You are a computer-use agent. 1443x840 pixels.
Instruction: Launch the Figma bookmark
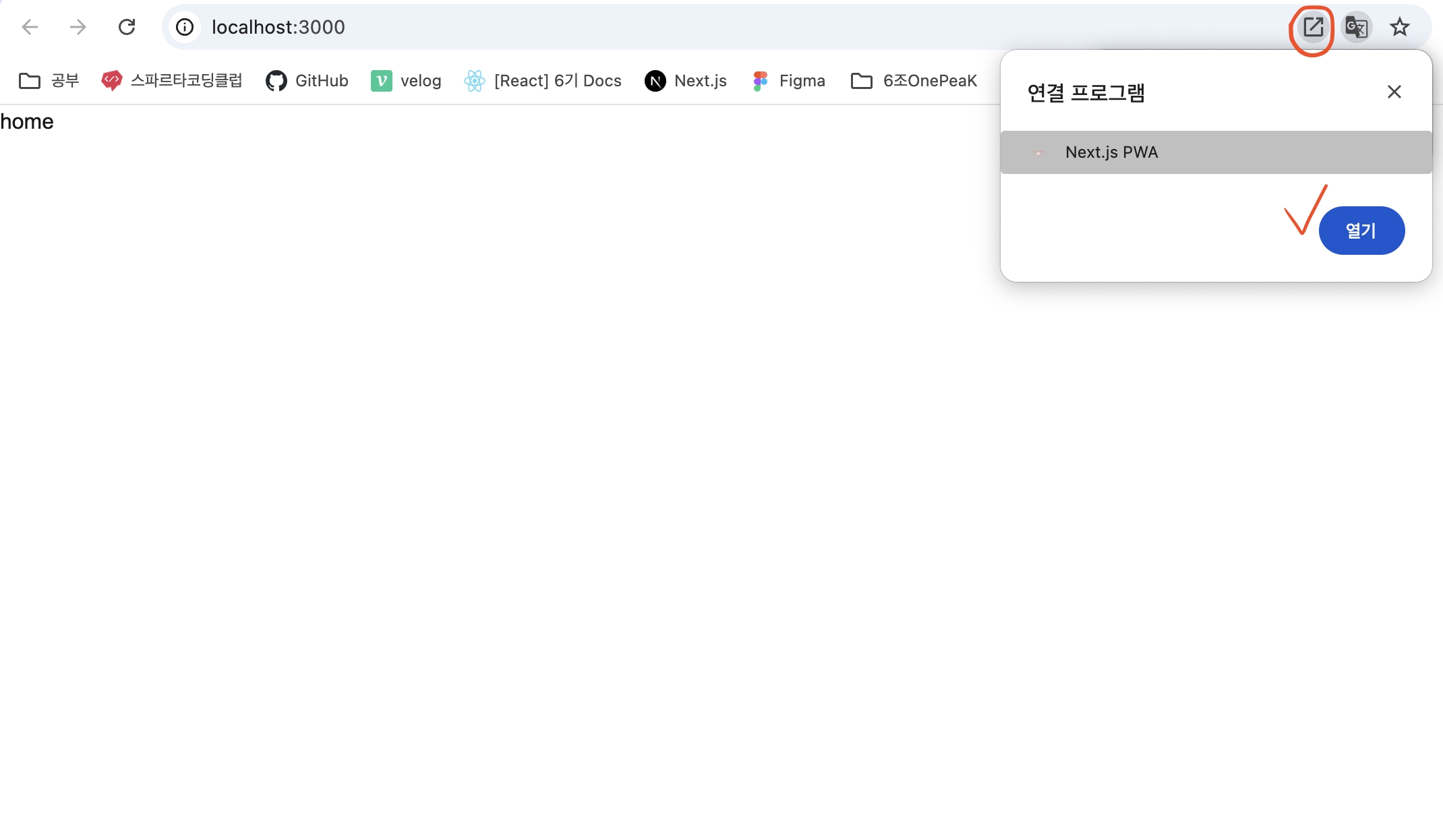[x=789, y=81]
